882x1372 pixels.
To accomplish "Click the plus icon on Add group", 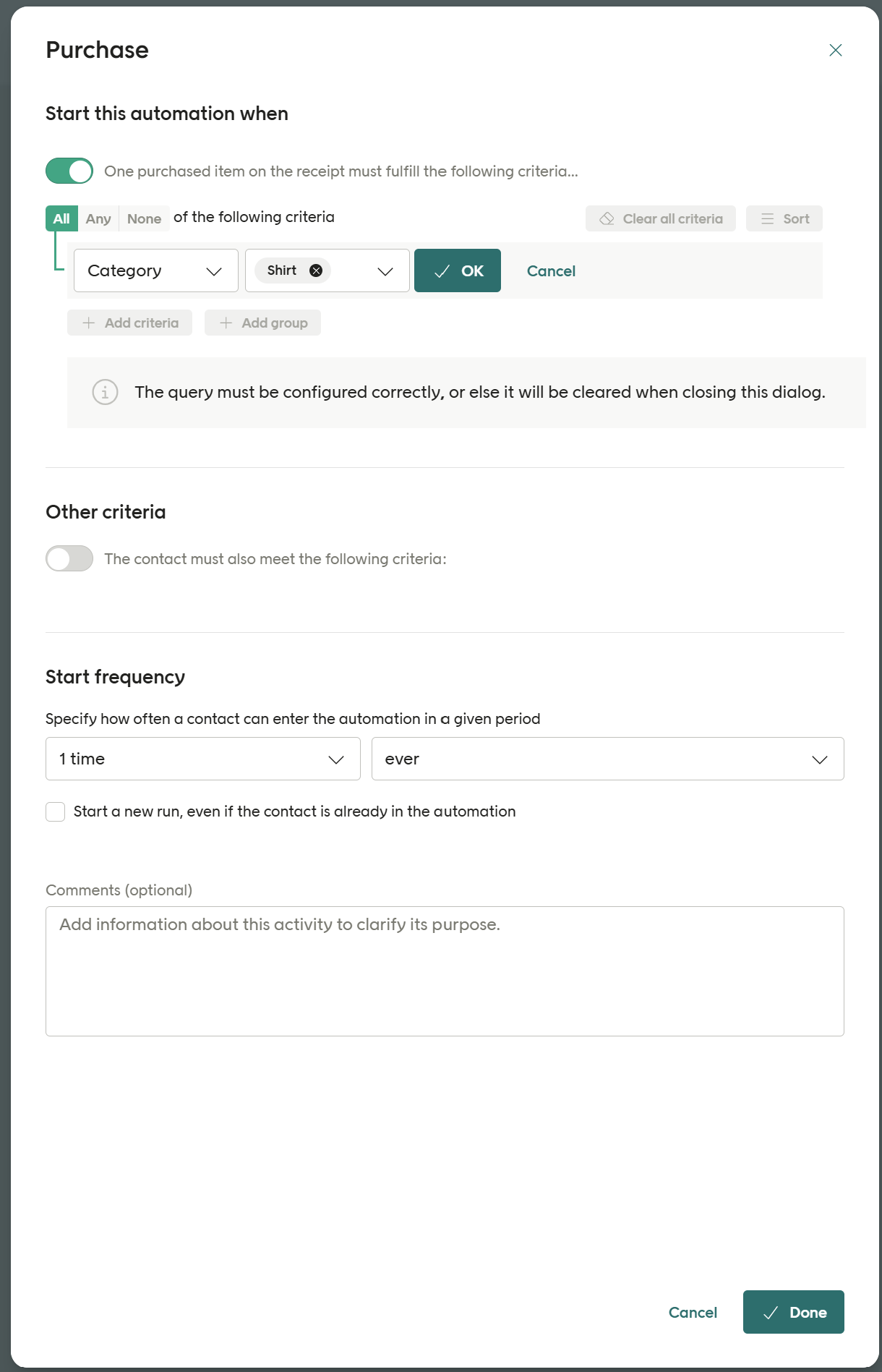I will (226, 323).
